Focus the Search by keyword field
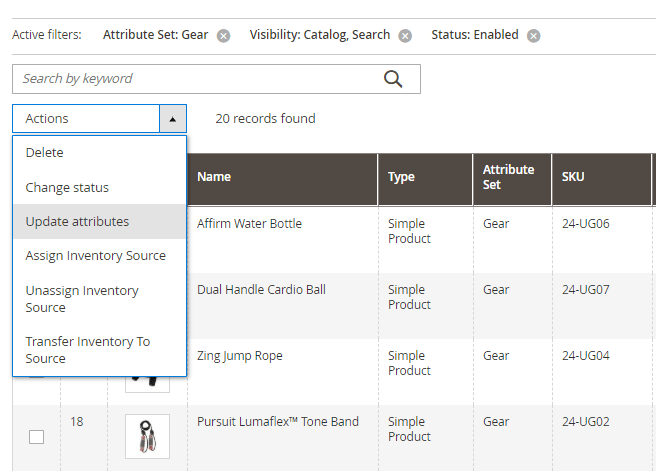 pyautogui.click(x=200, y=79)
